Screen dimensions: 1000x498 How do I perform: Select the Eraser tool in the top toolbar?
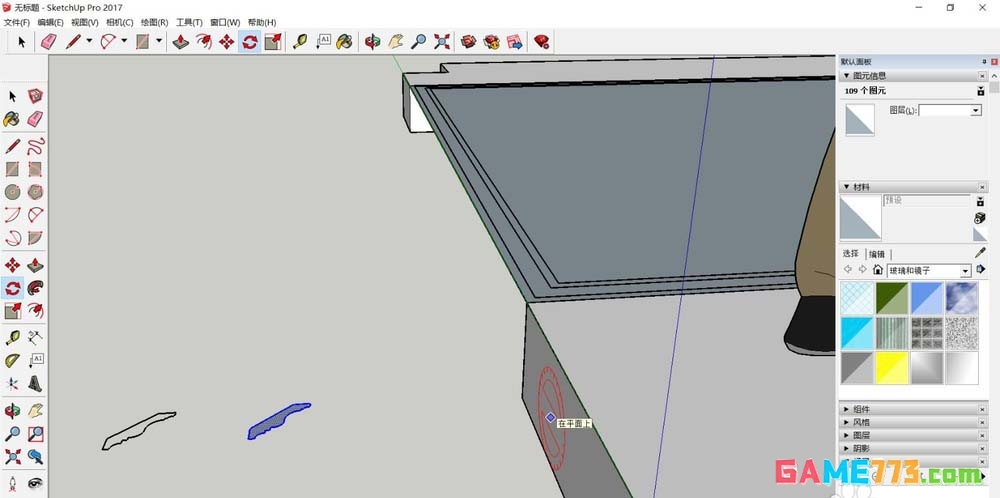pos(48,42)
